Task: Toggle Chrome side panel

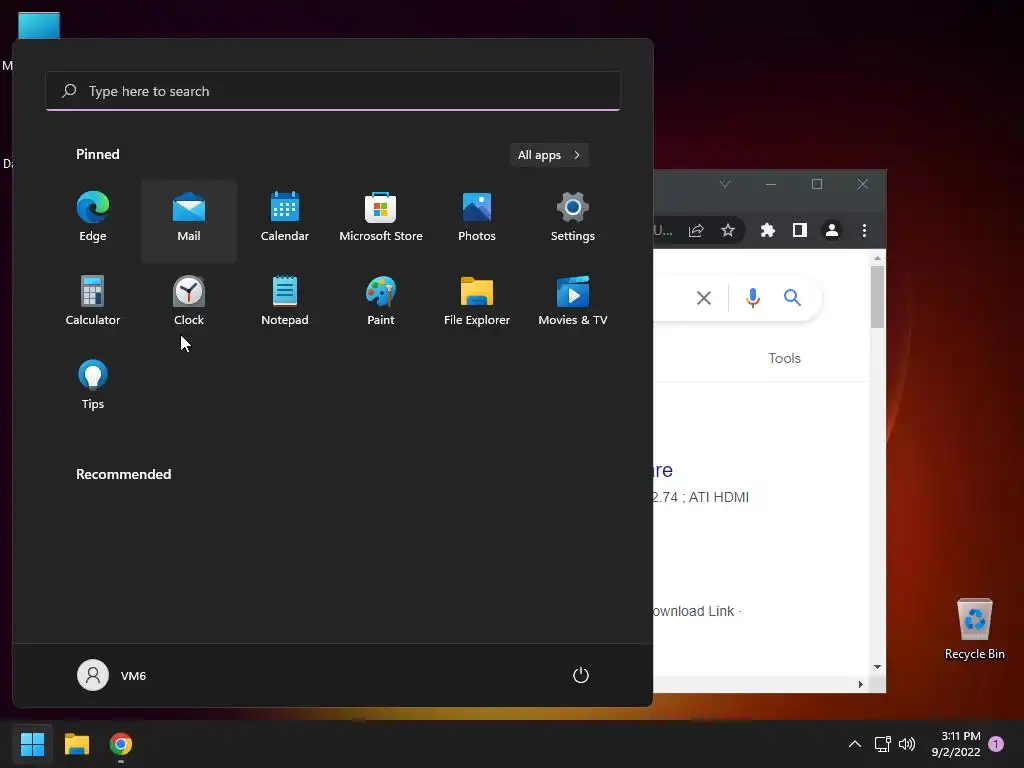Action: (799, 230)
